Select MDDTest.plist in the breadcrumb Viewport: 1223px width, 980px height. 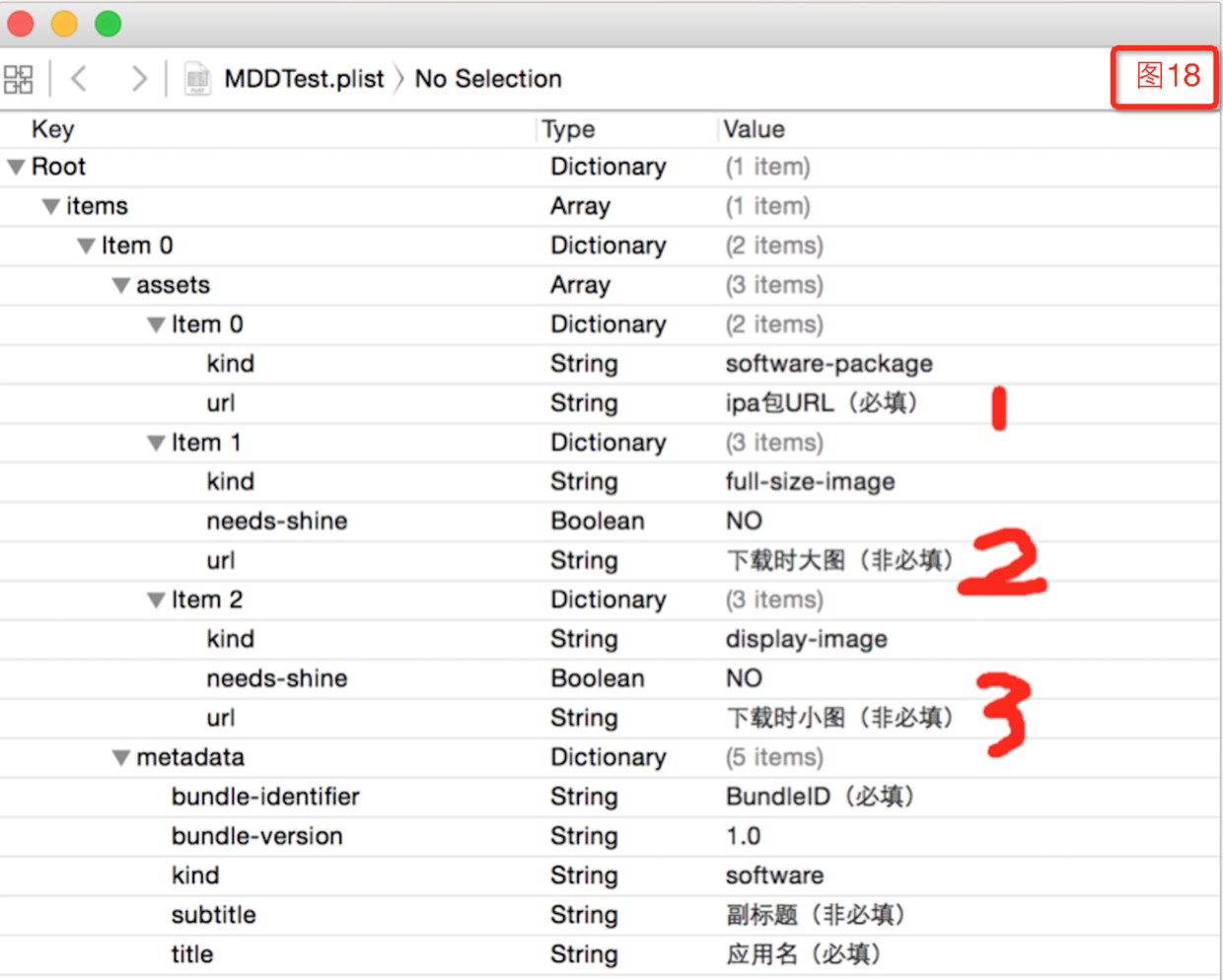(304, 79)
